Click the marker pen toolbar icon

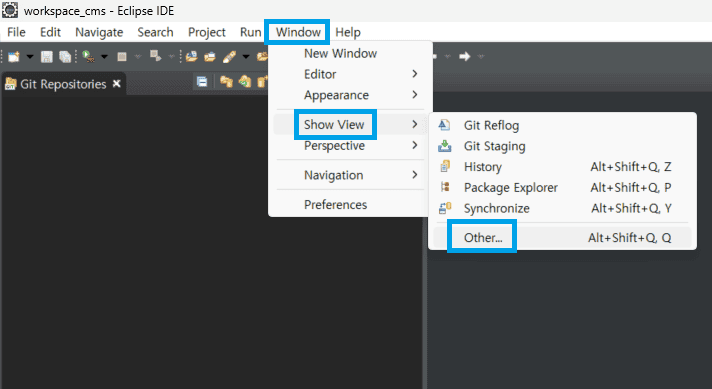(229, 57)
